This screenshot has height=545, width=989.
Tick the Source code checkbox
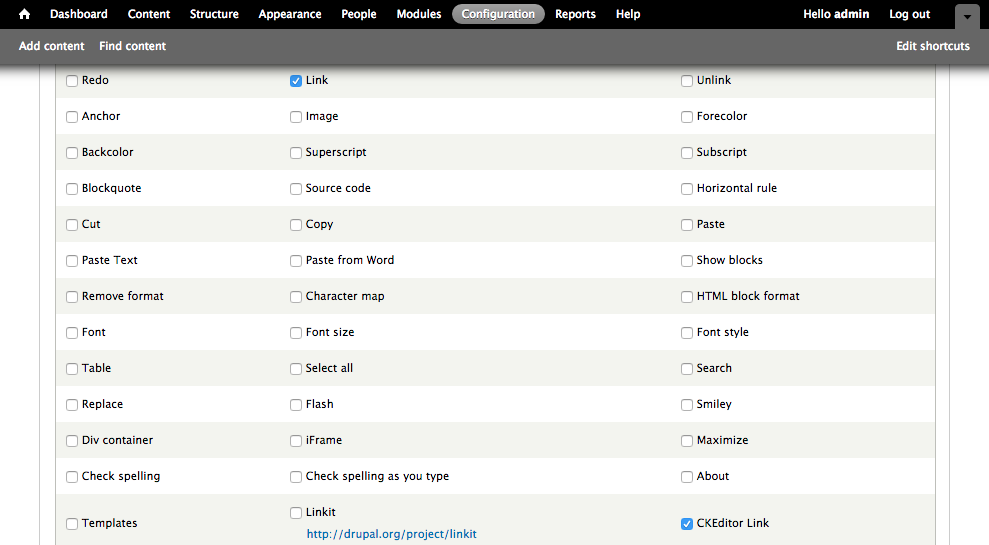click(296, 189)
